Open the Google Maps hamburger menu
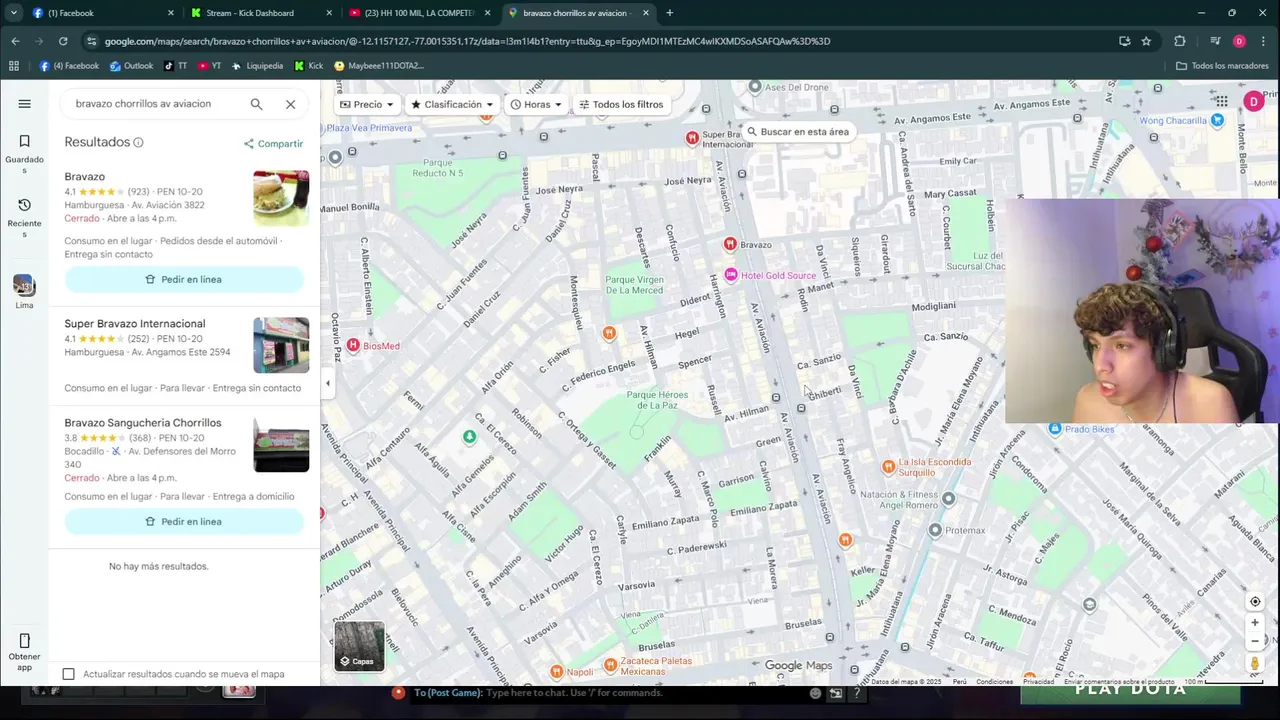This screenshot has height=720, width=1280. 24,104
